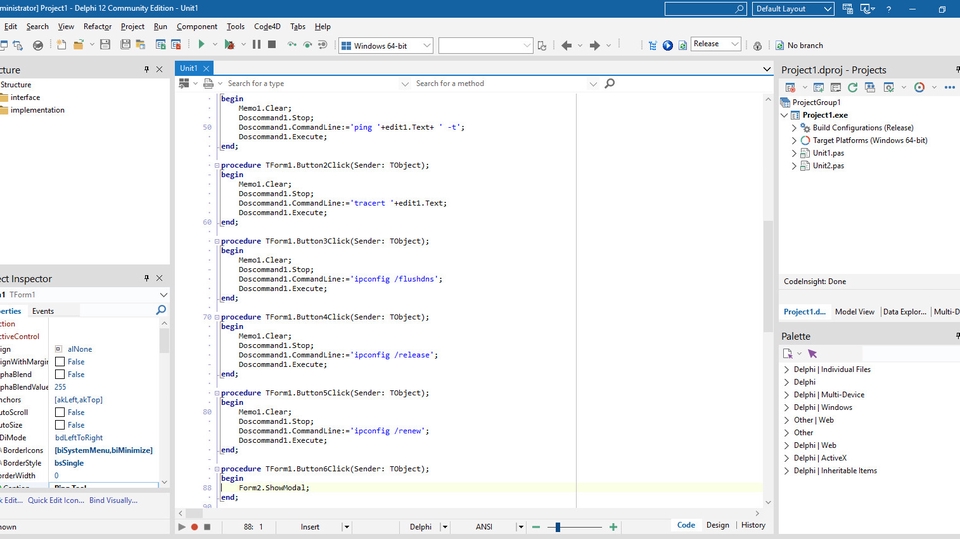Open the ANSI encoding dropdown in status bar
Image resolution: width=960 pixels, height=539 pixels.
coord(520,527)
